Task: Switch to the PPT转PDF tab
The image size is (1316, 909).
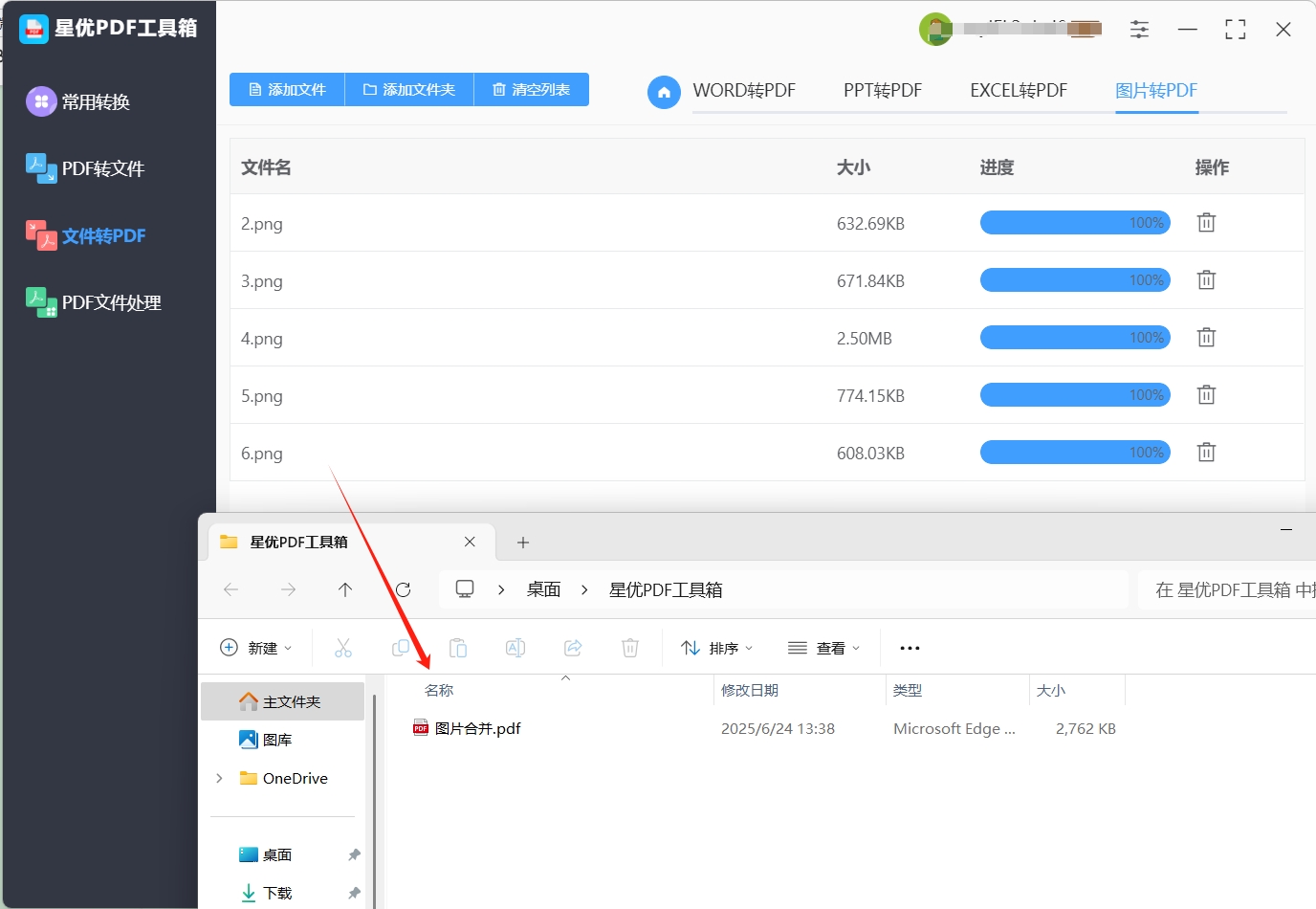Action: pos(883,91)
